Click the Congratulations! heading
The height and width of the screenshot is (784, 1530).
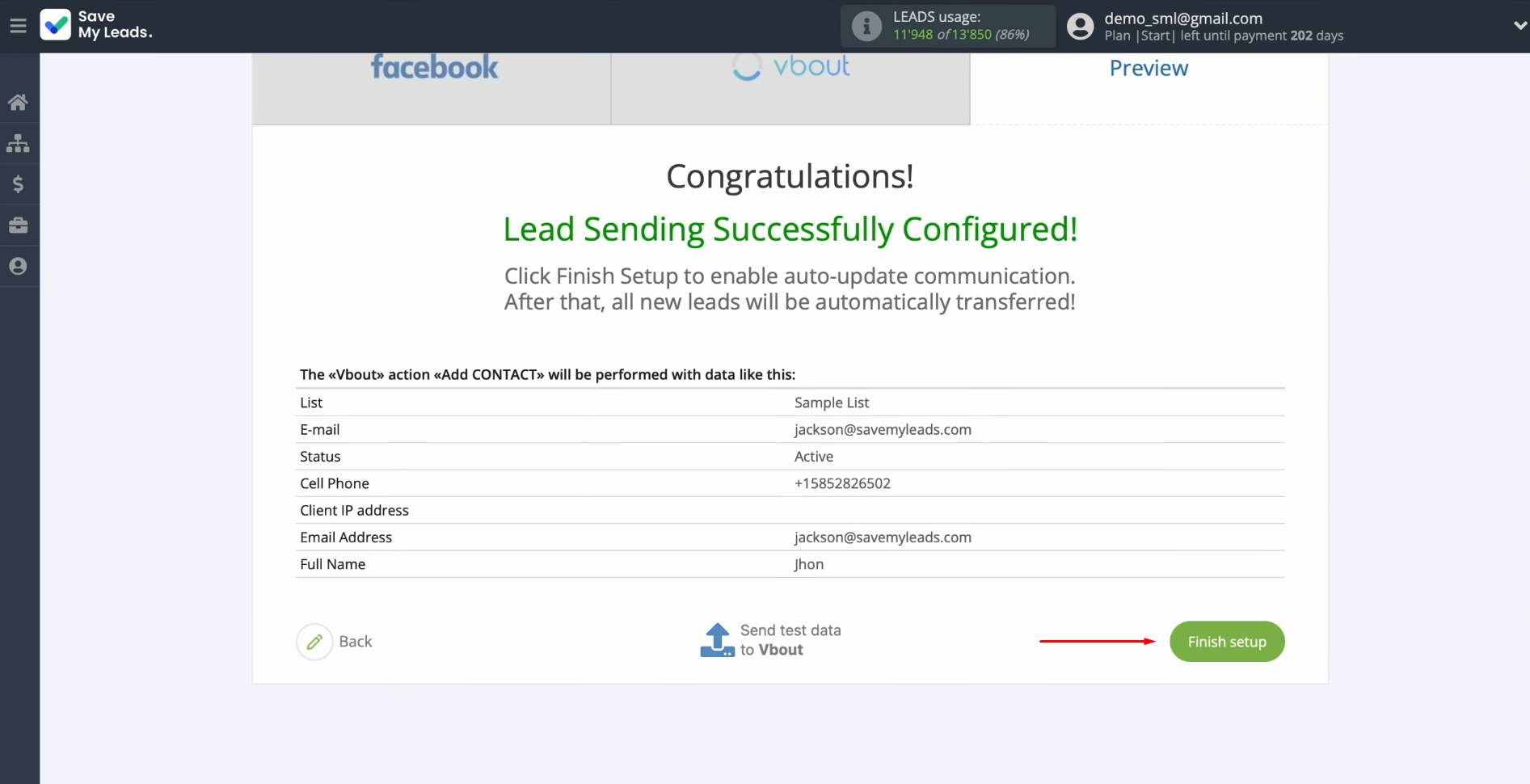[x=790, y=176]
